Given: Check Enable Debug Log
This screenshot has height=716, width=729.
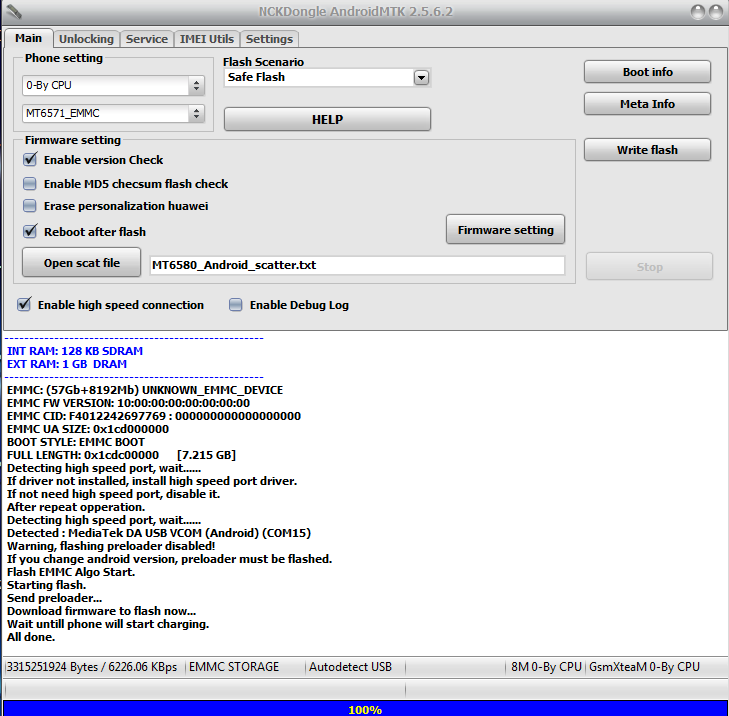Looking at the screenshot, I should tap(236, 305).
